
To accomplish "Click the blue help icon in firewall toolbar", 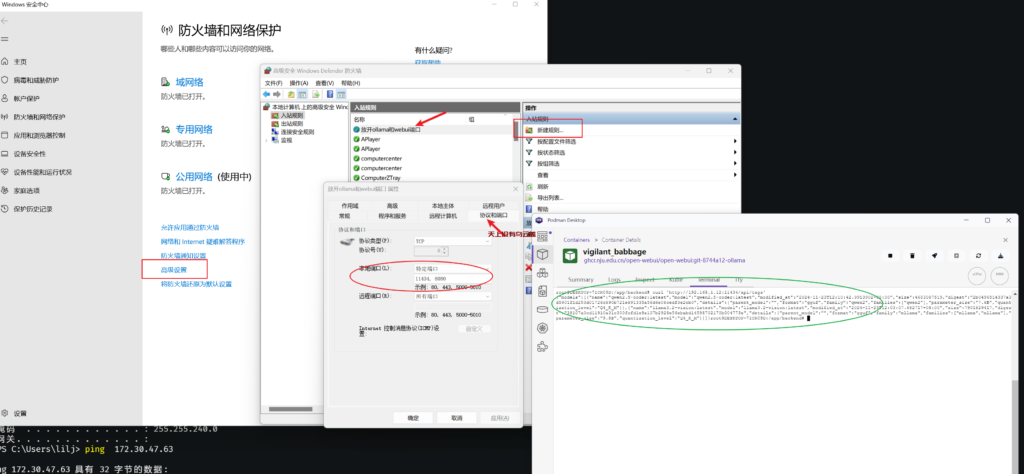I will pos(330,94).
